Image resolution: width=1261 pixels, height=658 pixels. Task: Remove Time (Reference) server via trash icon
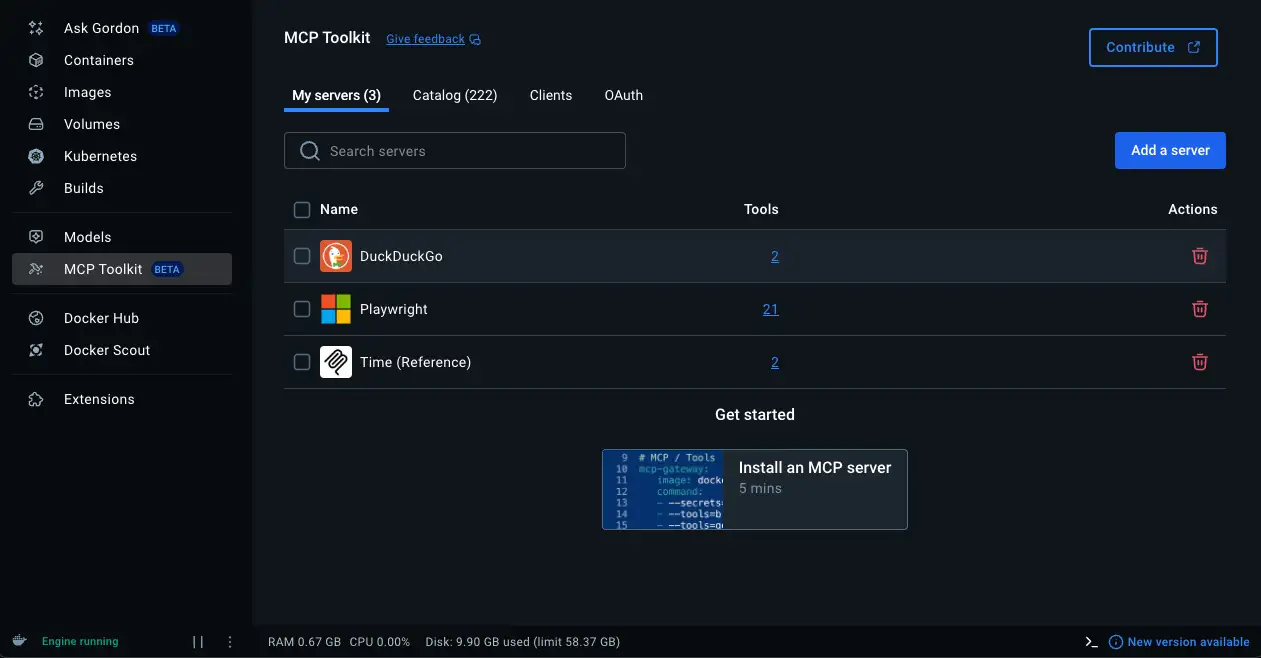pyautogui.click(x=1200, y=362)
